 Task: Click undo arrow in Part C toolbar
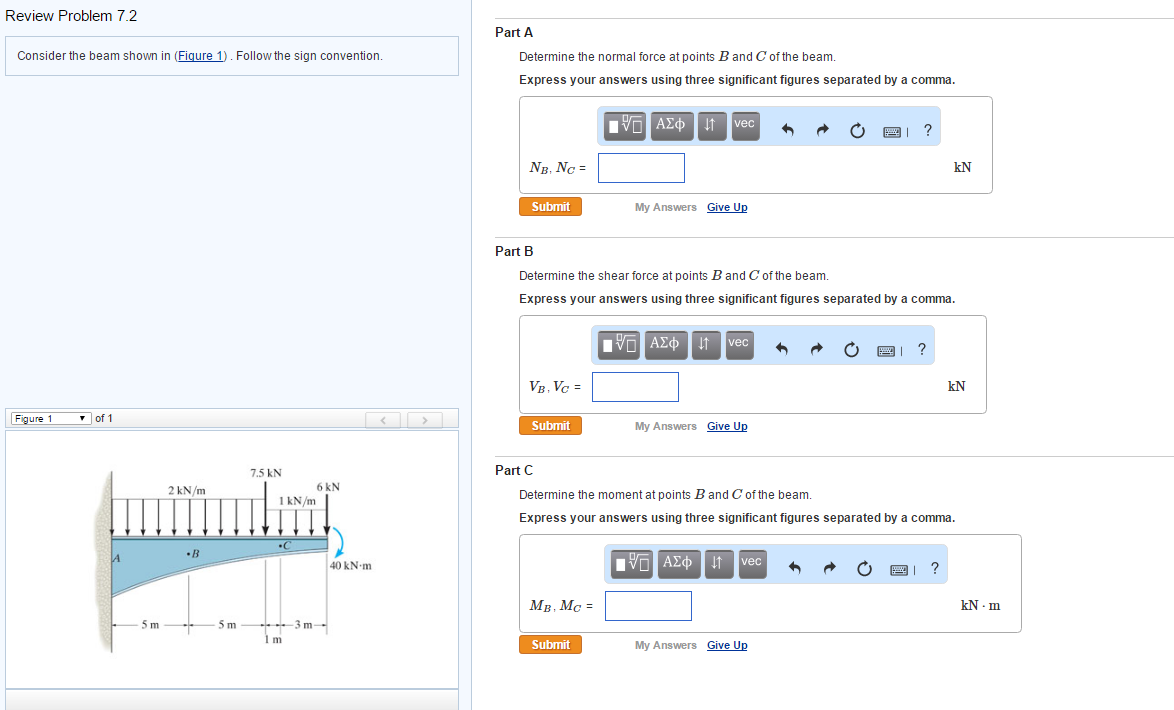pyautogui.click(x=794, y=568)
